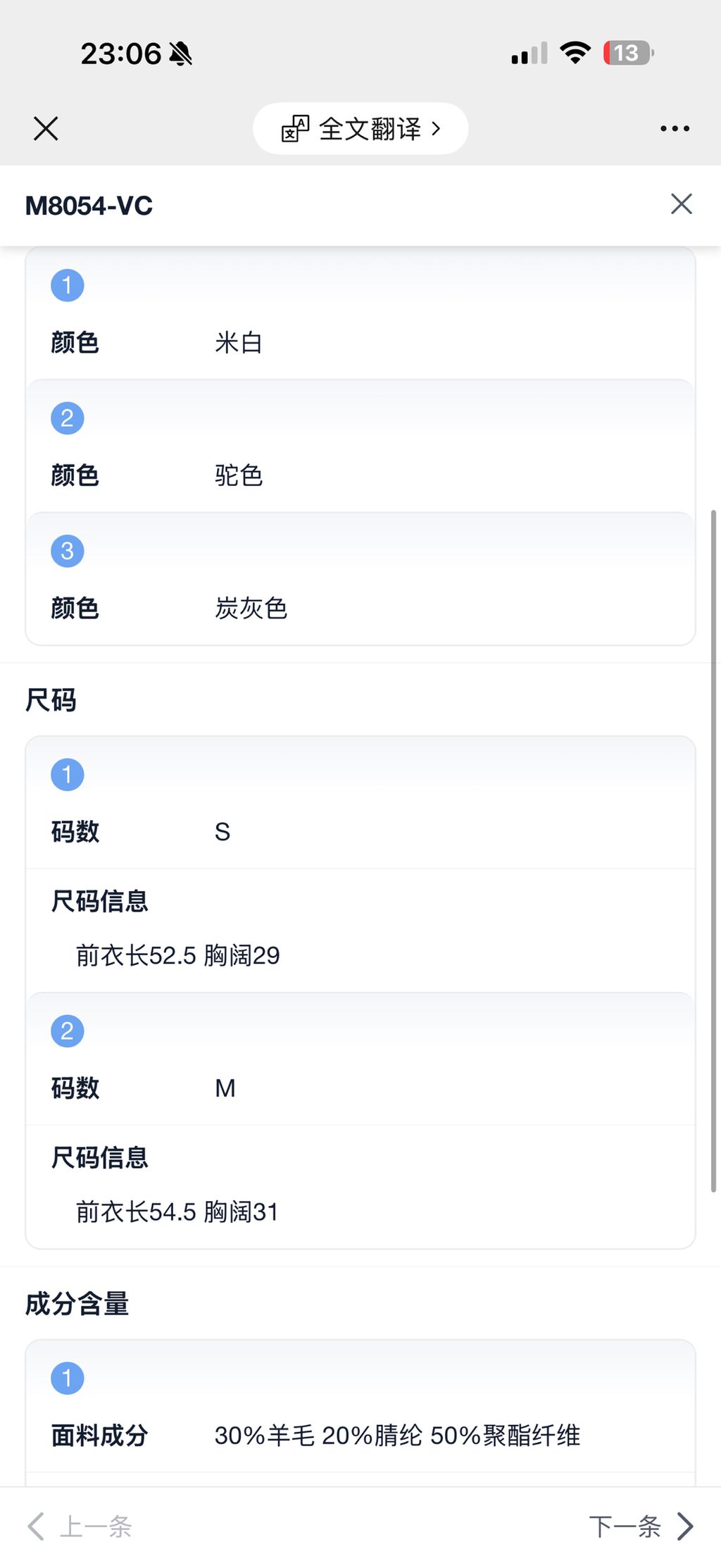Go to next record with 下一条
The height and width of the screenshot is (1568, 721).
coord(625,1526)
